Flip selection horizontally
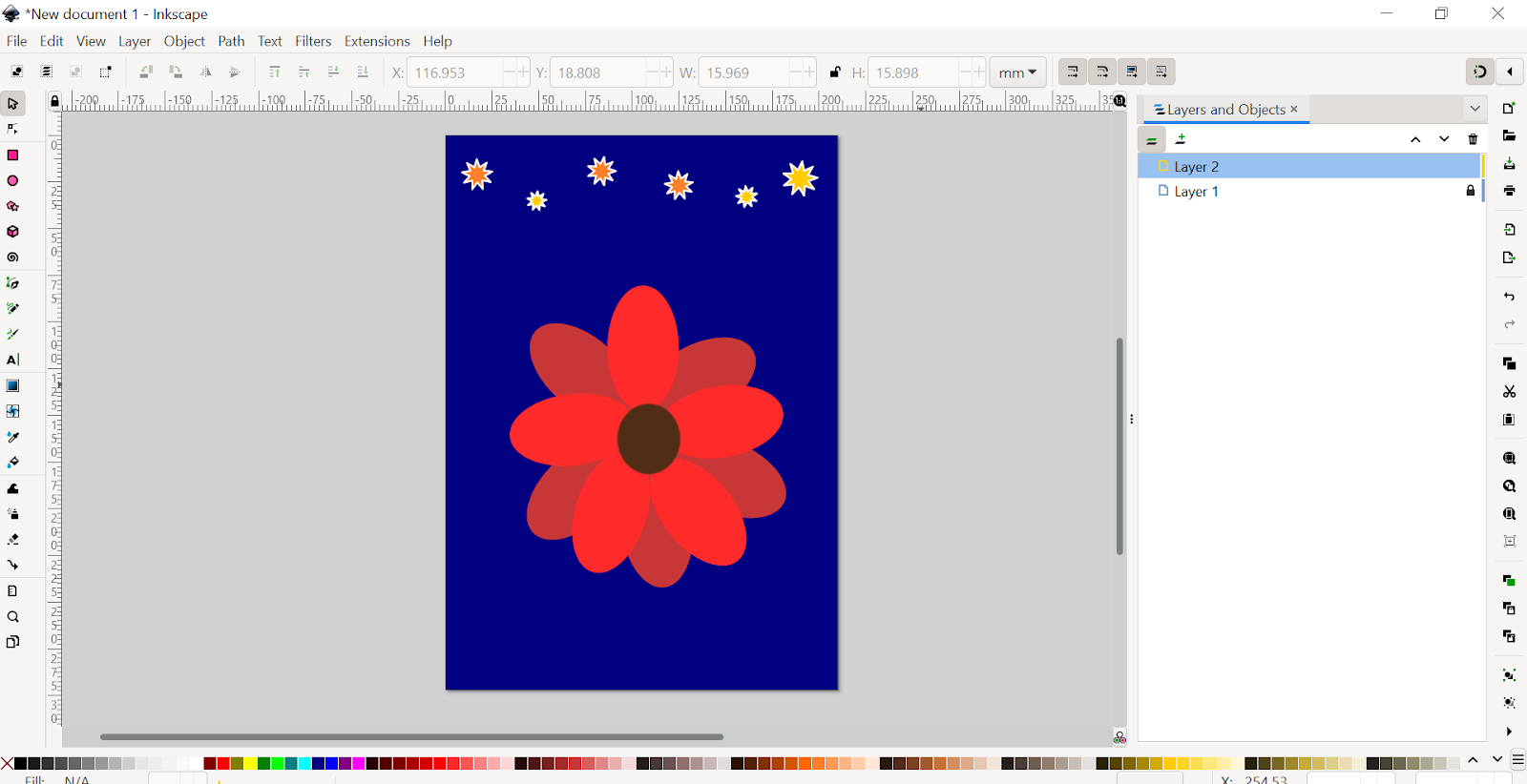This screenshot has height=784, width=1527. [x=205, y=72]
